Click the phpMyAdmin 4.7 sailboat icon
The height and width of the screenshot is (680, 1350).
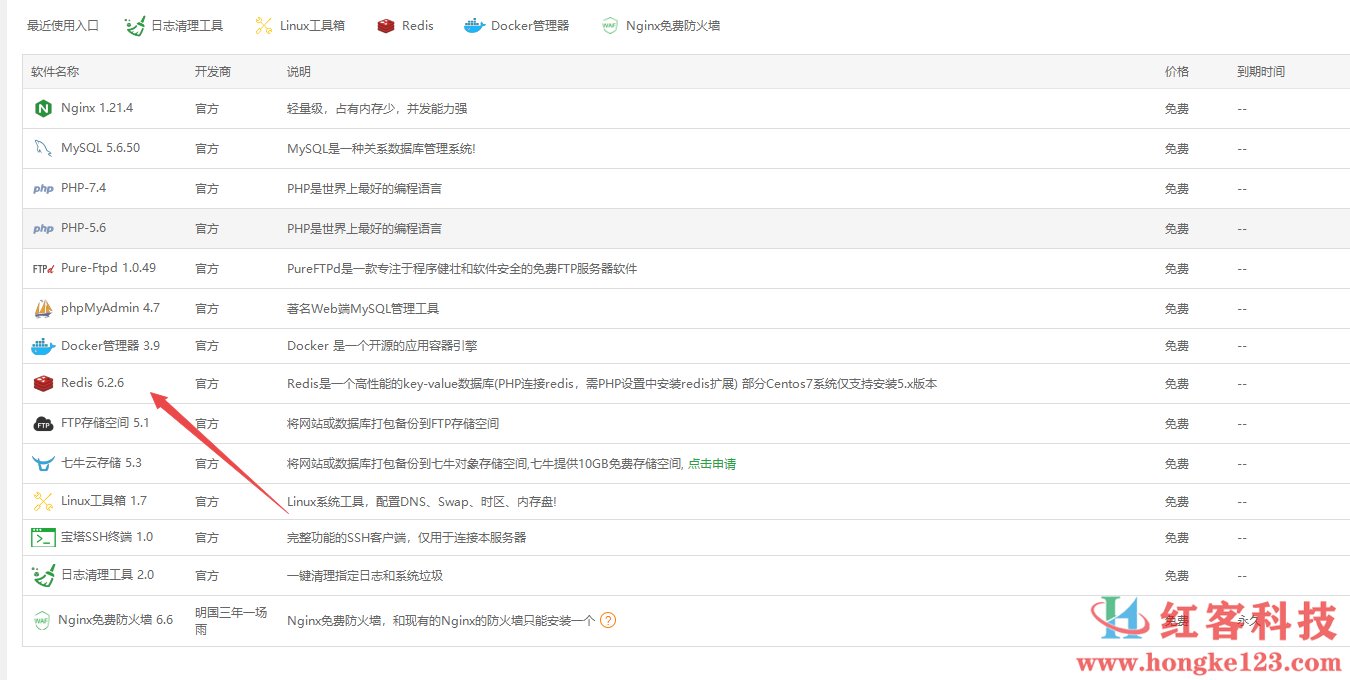tap(43, 308)
